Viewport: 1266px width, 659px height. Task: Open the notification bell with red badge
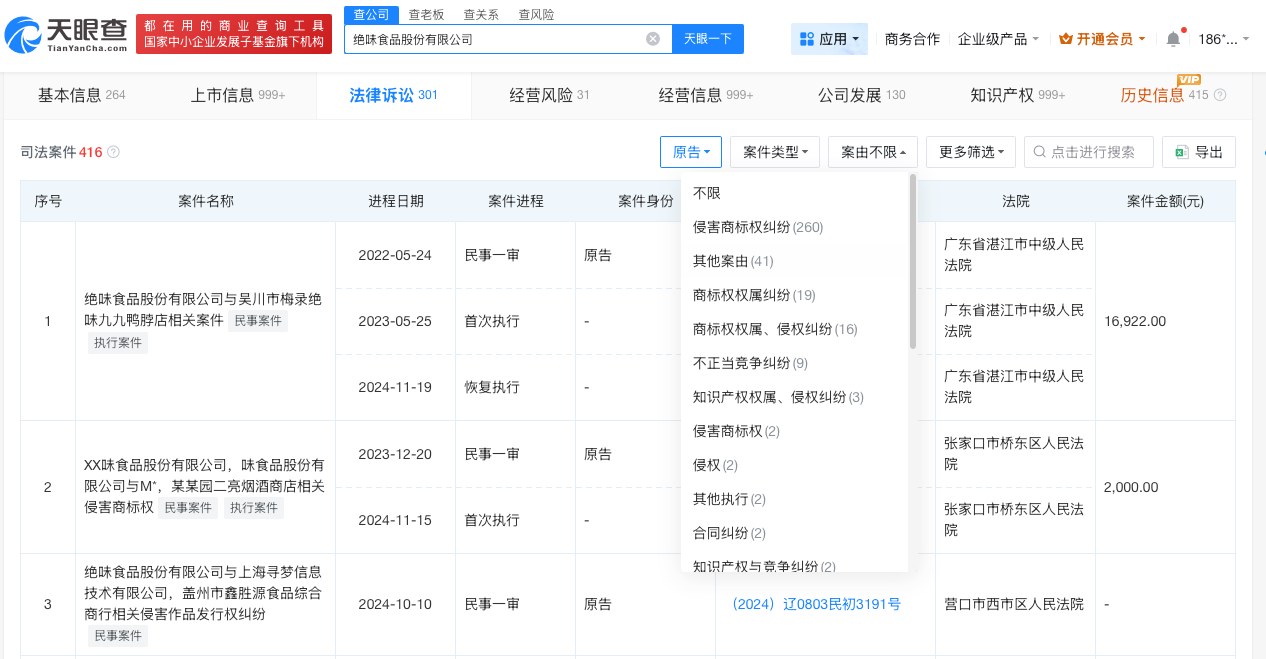1173,38
